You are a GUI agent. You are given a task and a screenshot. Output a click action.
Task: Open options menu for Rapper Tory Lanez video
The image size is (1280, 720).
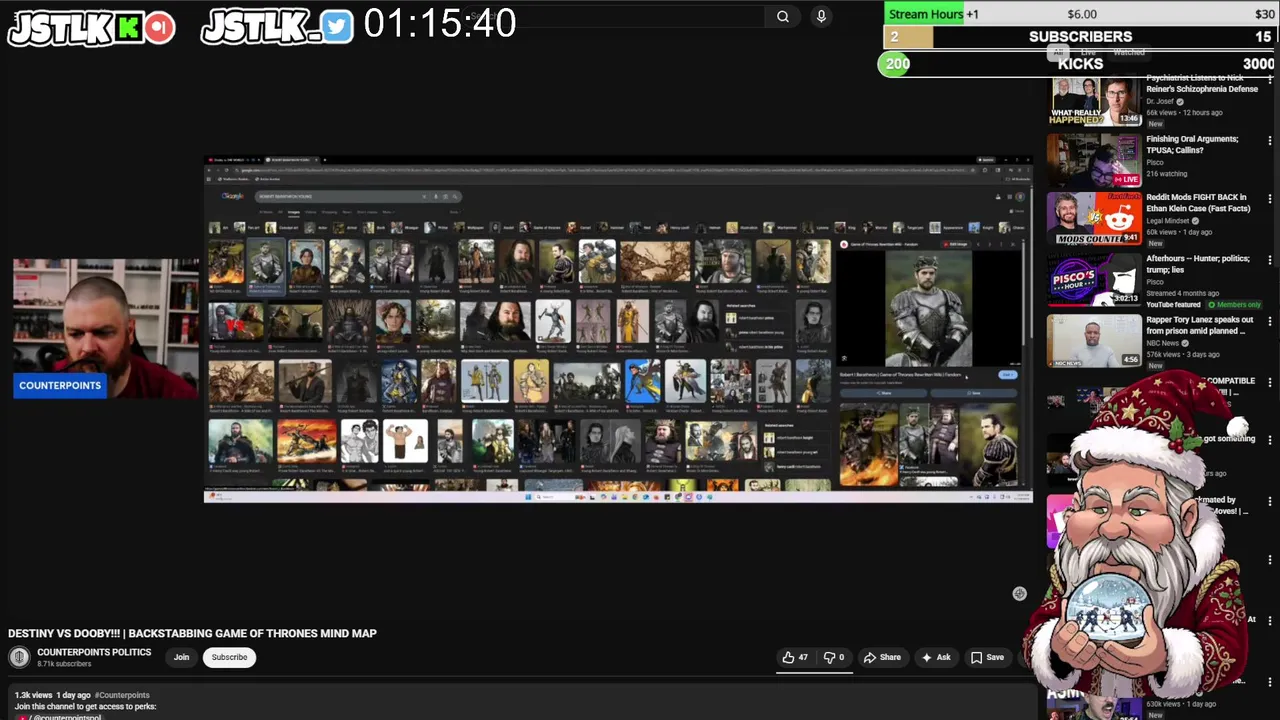(x=1270, y=322)
